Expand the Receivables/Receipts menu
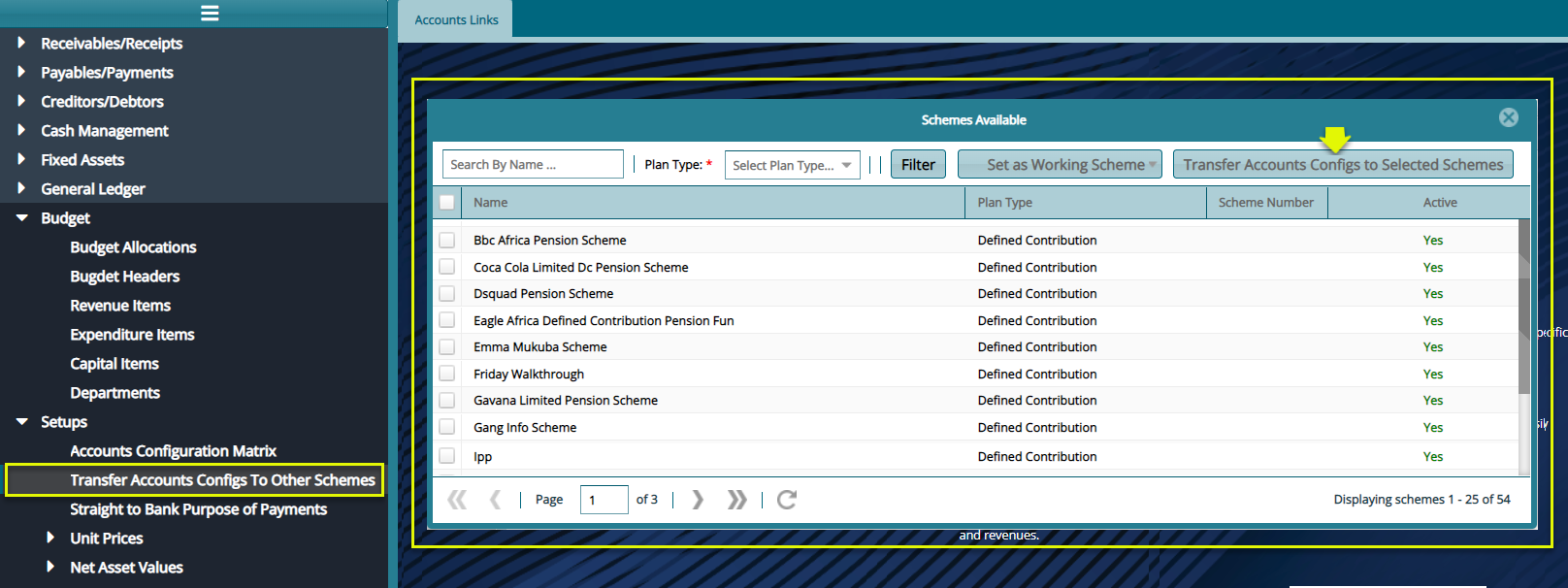 [x=21, y=43]
